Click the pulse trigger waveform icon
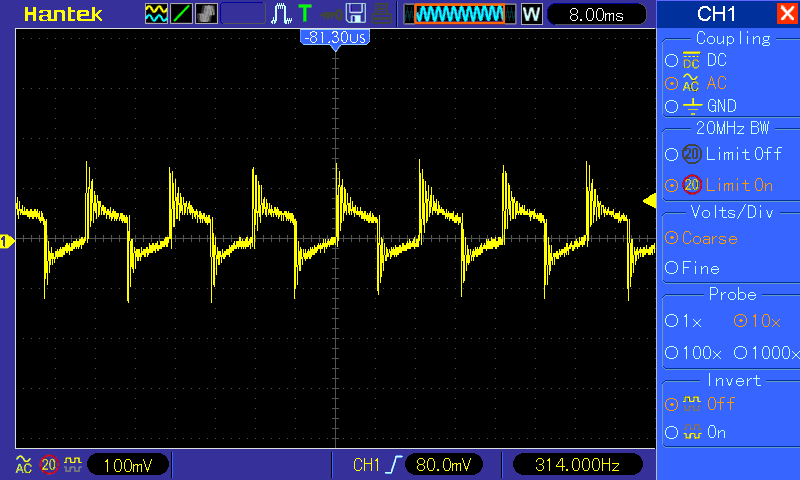This screenshot has width=800, height=480. (x=281, y=14)
